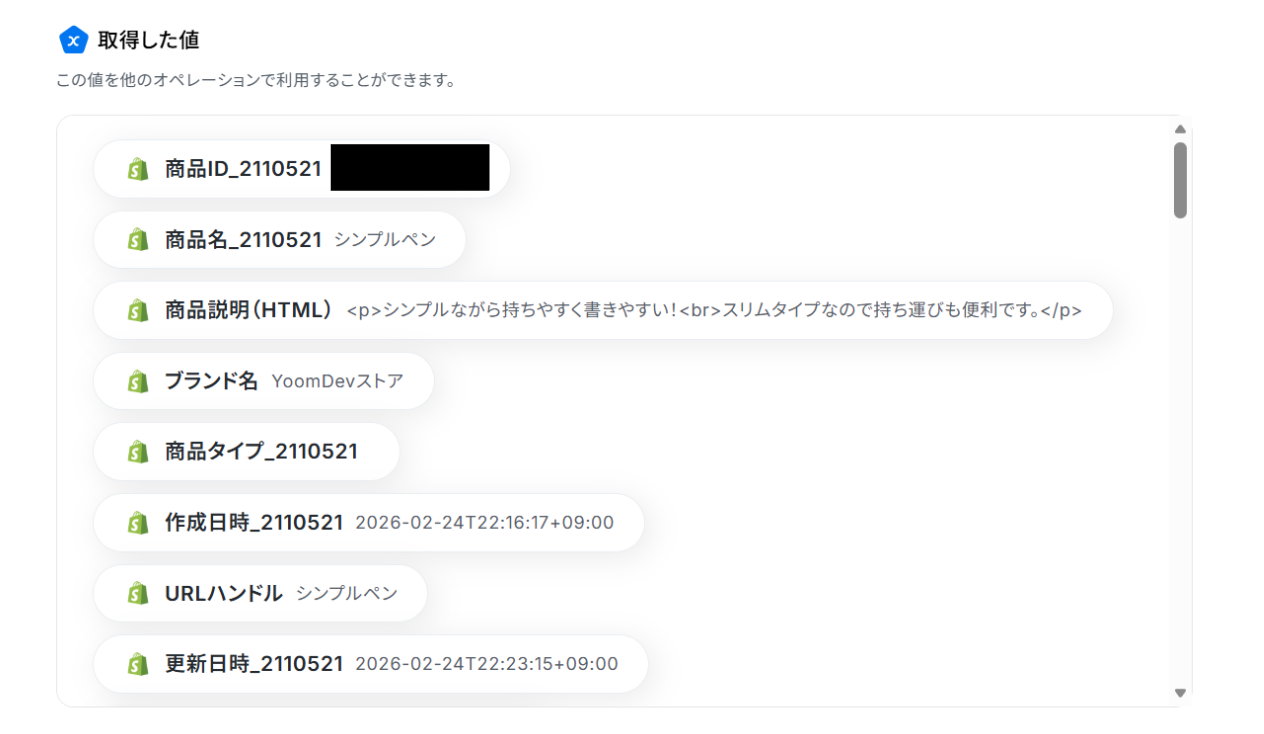Screen dimensions: 1264x734
Task: Click the scrollbar up arrow
Action: pyautogui.click(x=1180, y=129)
